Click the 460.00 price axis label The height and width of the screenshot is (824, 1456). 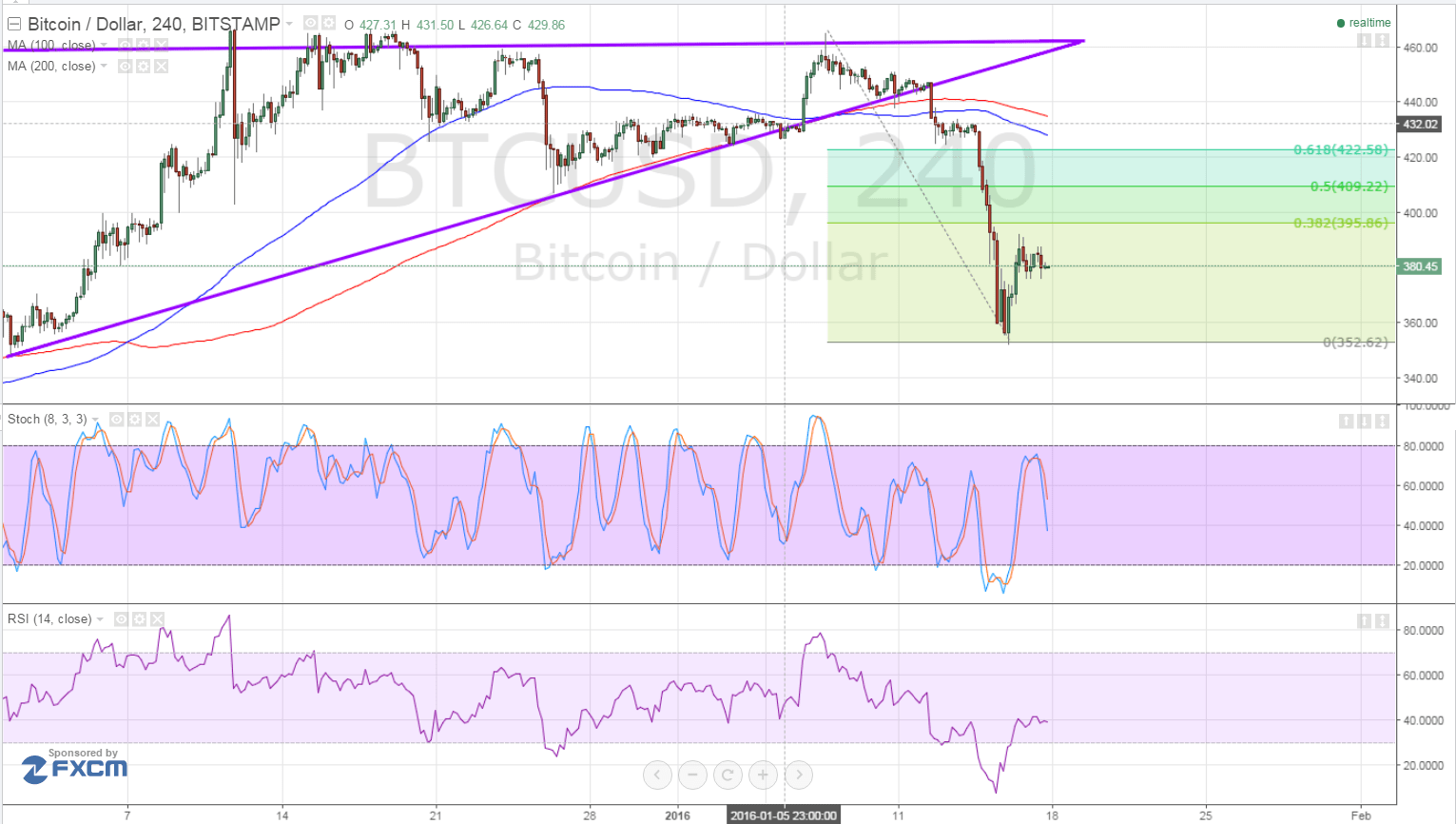click(1421, 48)
